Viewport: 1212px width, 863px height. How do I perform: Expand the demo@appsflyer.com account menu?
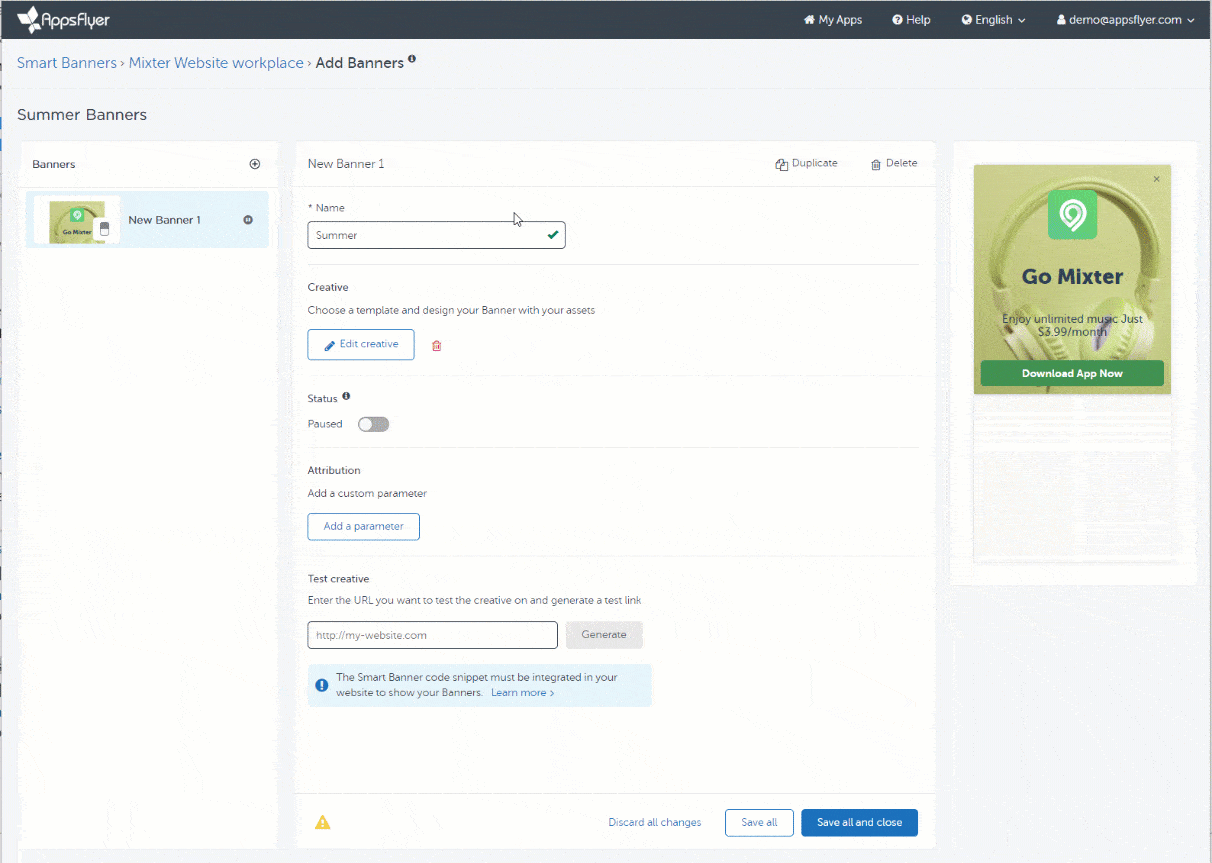[1125, 20]
